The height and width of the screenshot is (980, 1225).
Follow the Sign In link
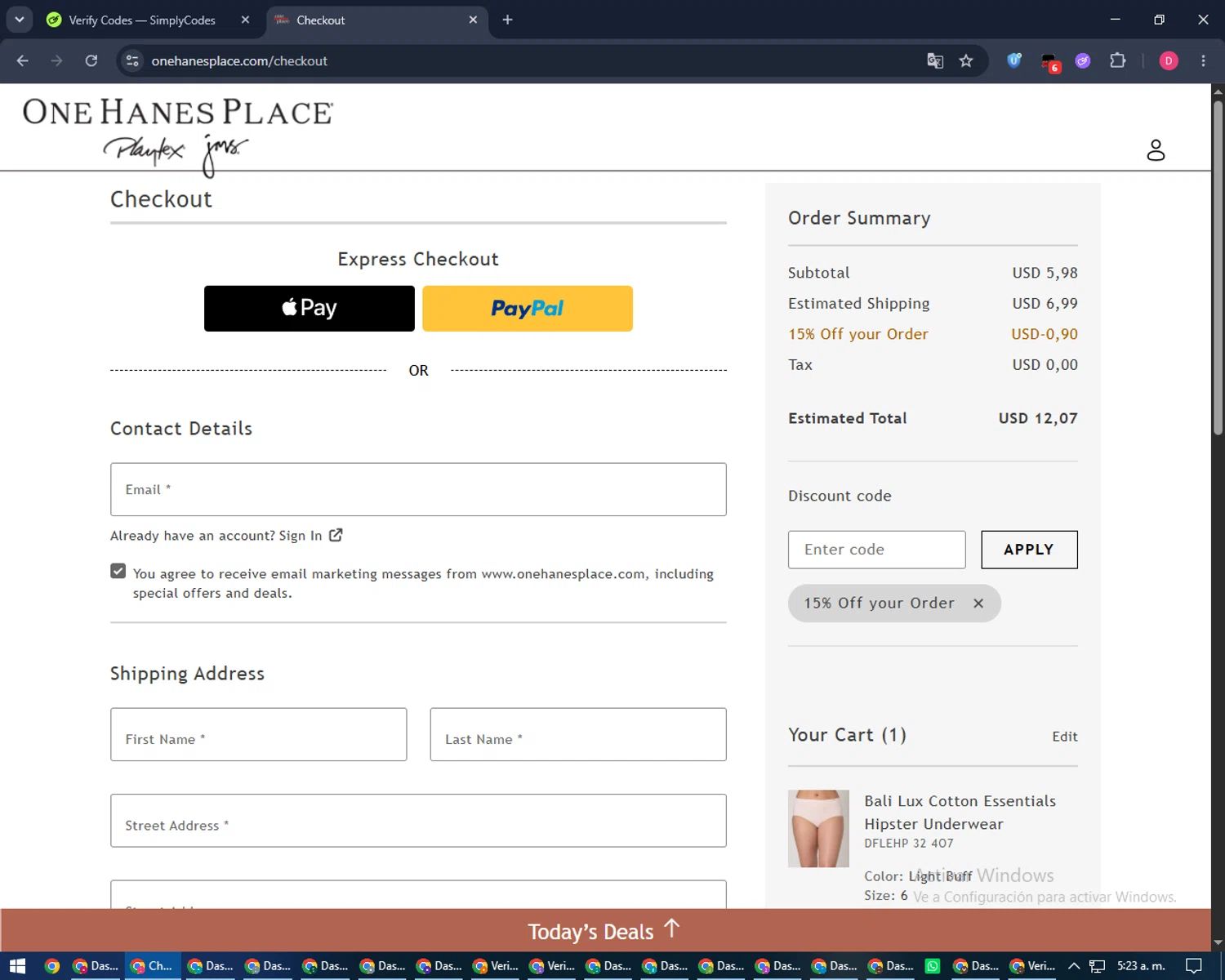point(301,536)
